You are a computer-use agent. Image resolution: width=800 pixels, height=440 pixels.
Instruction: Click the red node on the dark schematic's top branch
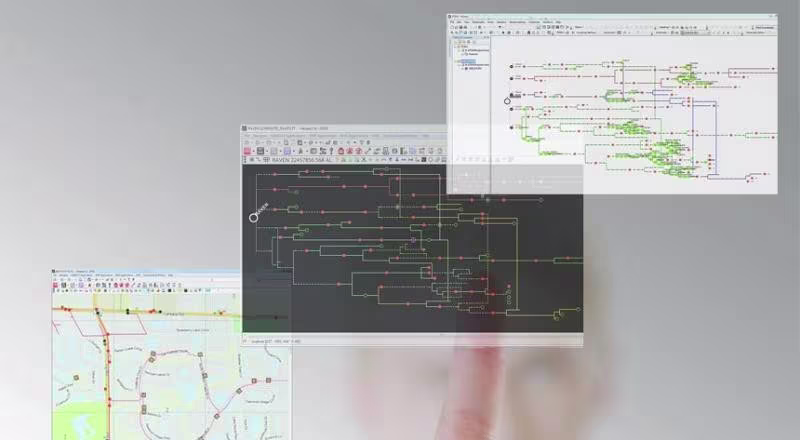[275, 175]
